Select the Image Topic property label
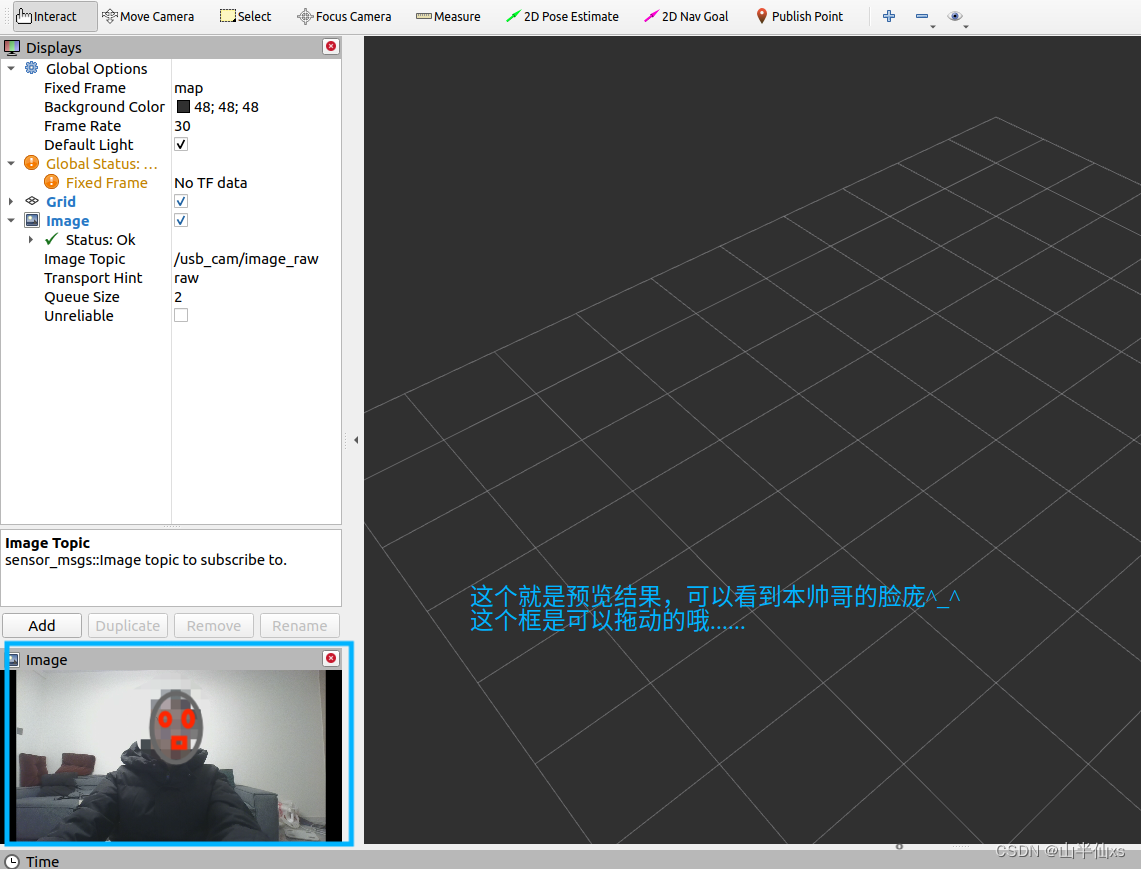 84,258
